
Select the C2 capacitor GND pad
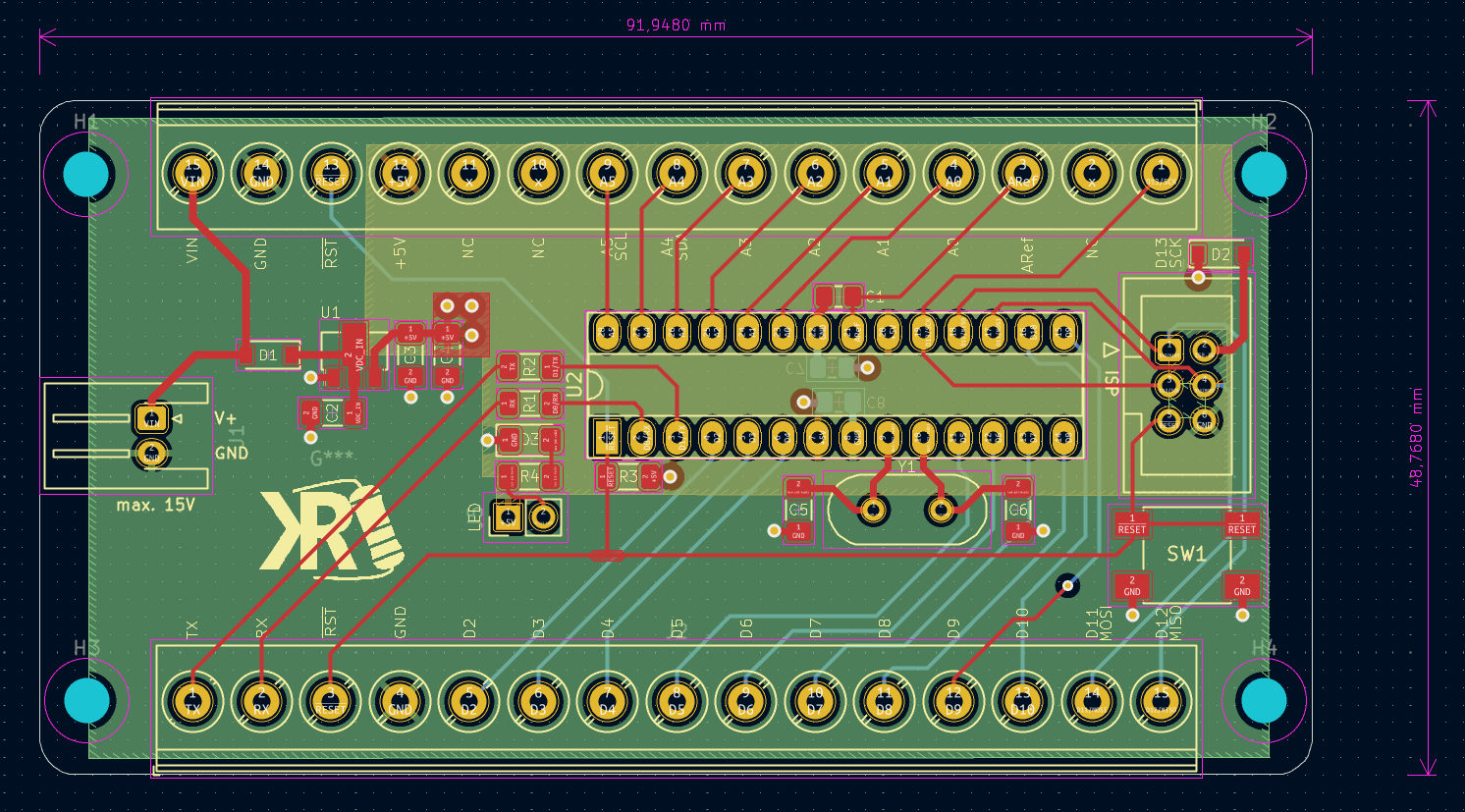pos(312,412)
